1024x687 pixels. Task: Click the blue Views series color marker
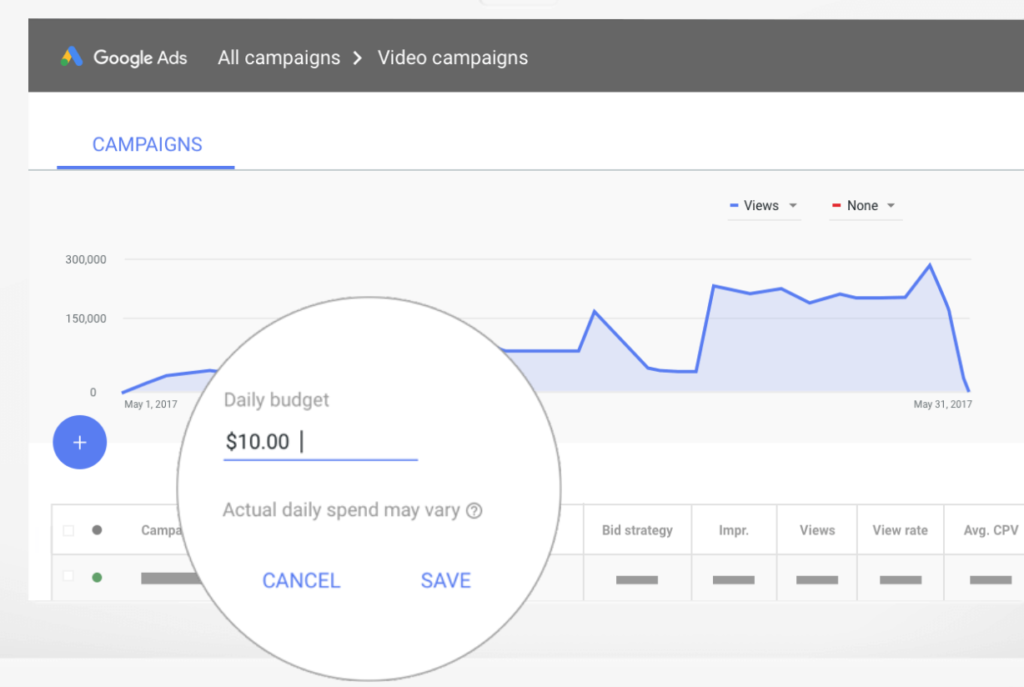pyautogui.click(x=733, y=206)
